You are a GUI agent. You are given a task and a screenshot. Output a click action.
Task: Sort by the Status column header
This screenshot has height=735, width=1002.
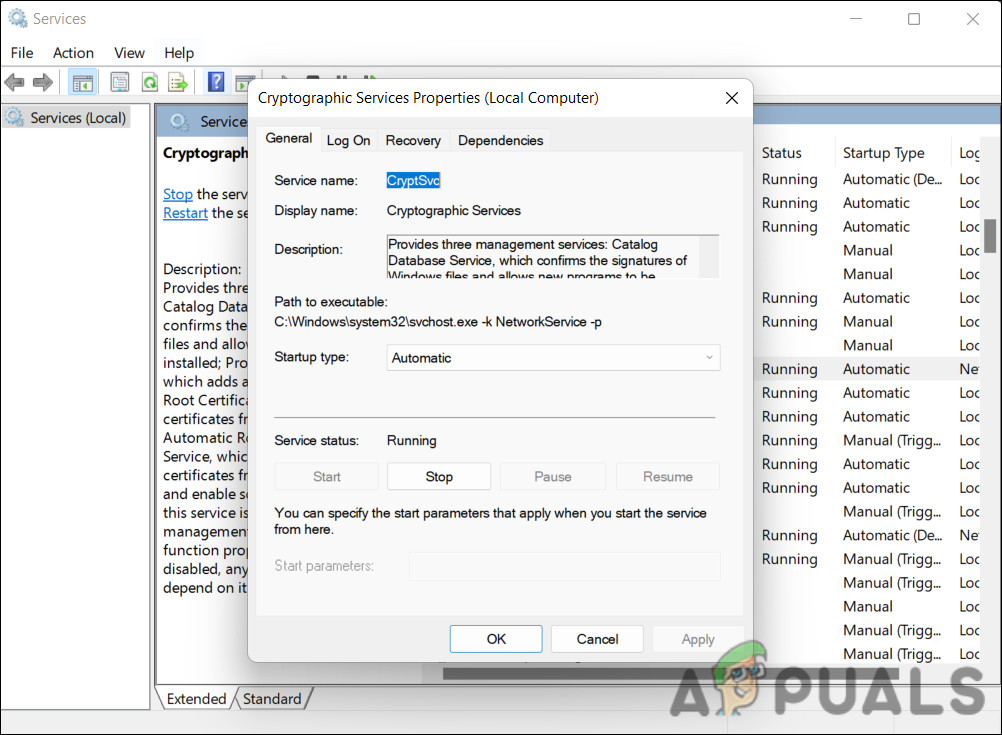point(781,153)
